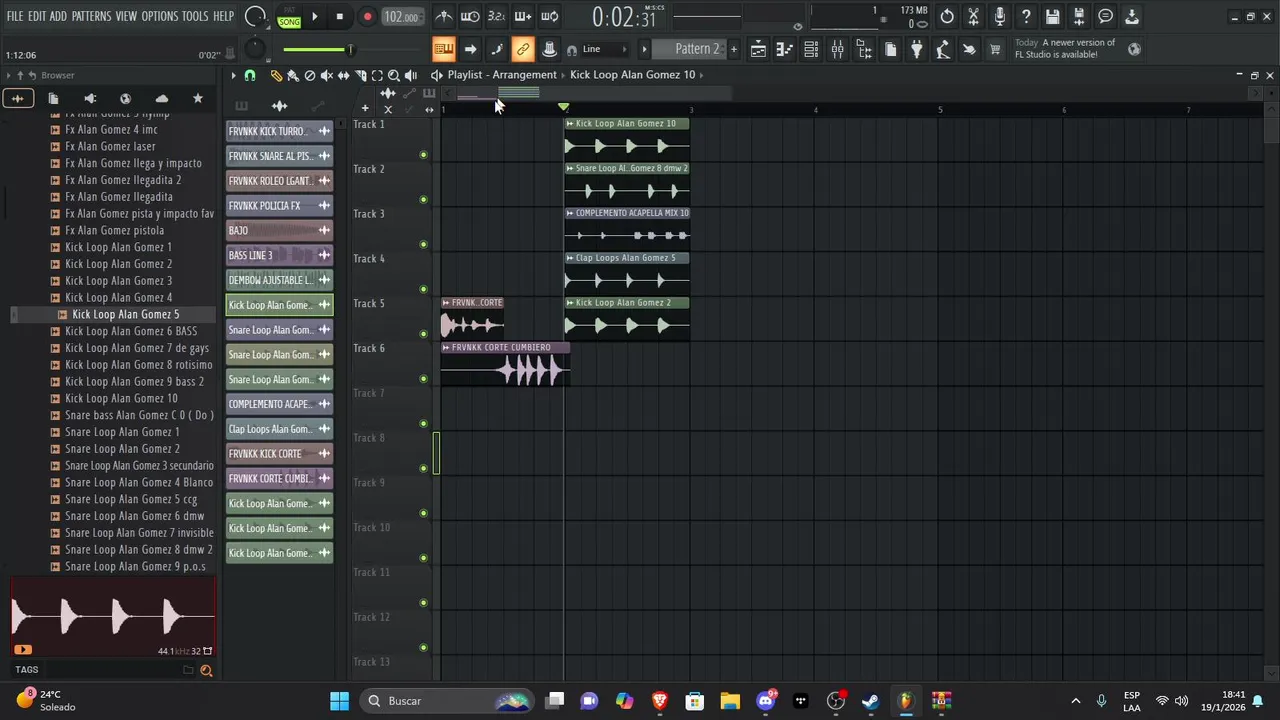The height and width of the screenshot is (720, 1280).
Task: Mute Track 6 using its green switch
Action: [x=423, y=379]
